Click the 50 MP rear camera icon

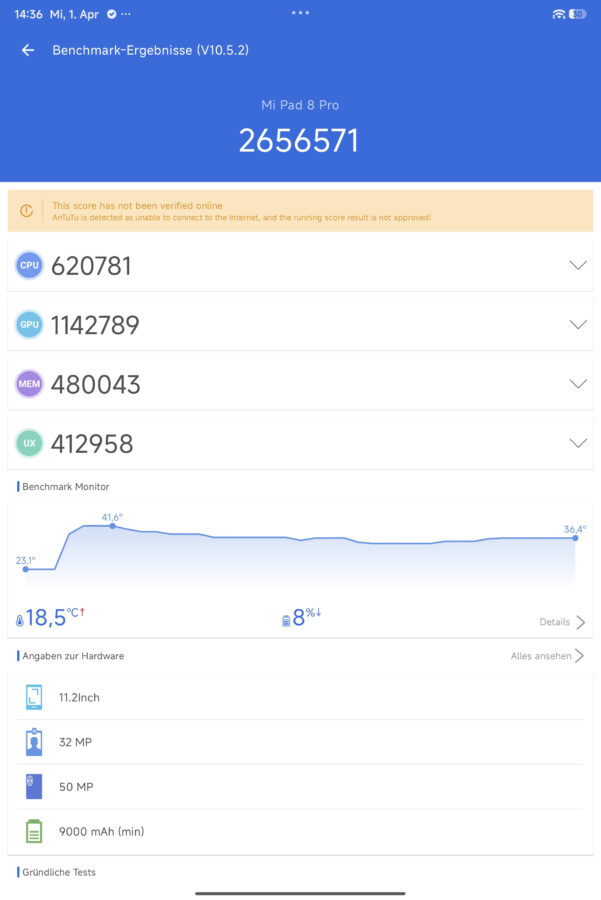click(x=33, y=787)
